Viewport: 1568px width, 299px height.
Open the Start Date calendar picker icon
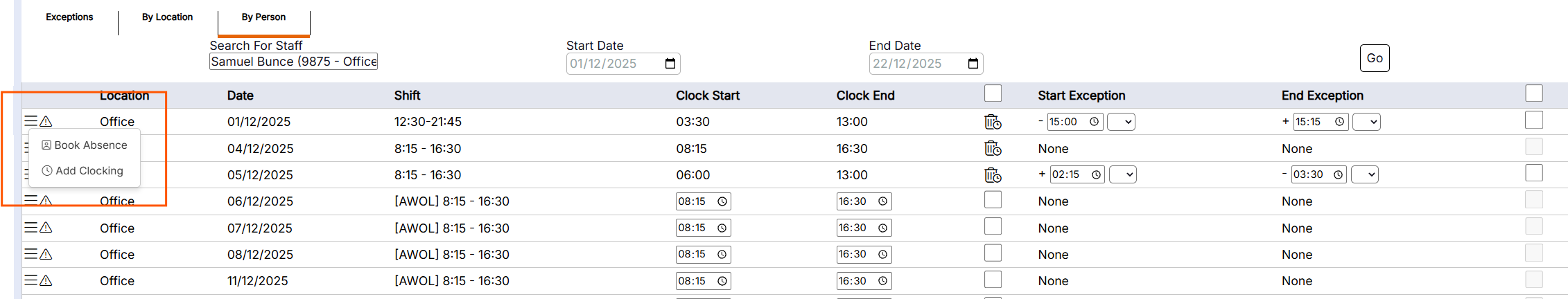[670, 64]
